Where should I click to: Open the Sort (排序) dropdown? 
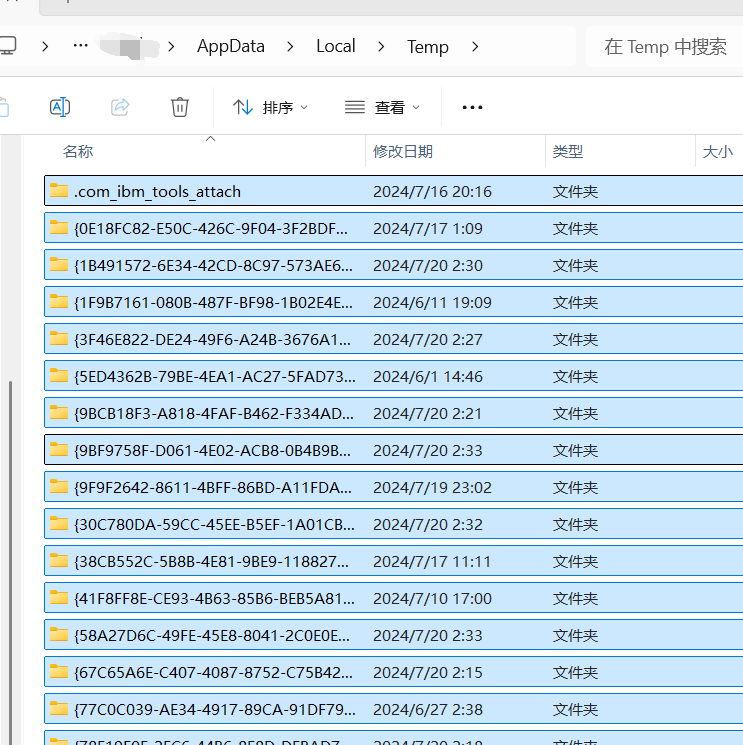click(x=270, y=107)
